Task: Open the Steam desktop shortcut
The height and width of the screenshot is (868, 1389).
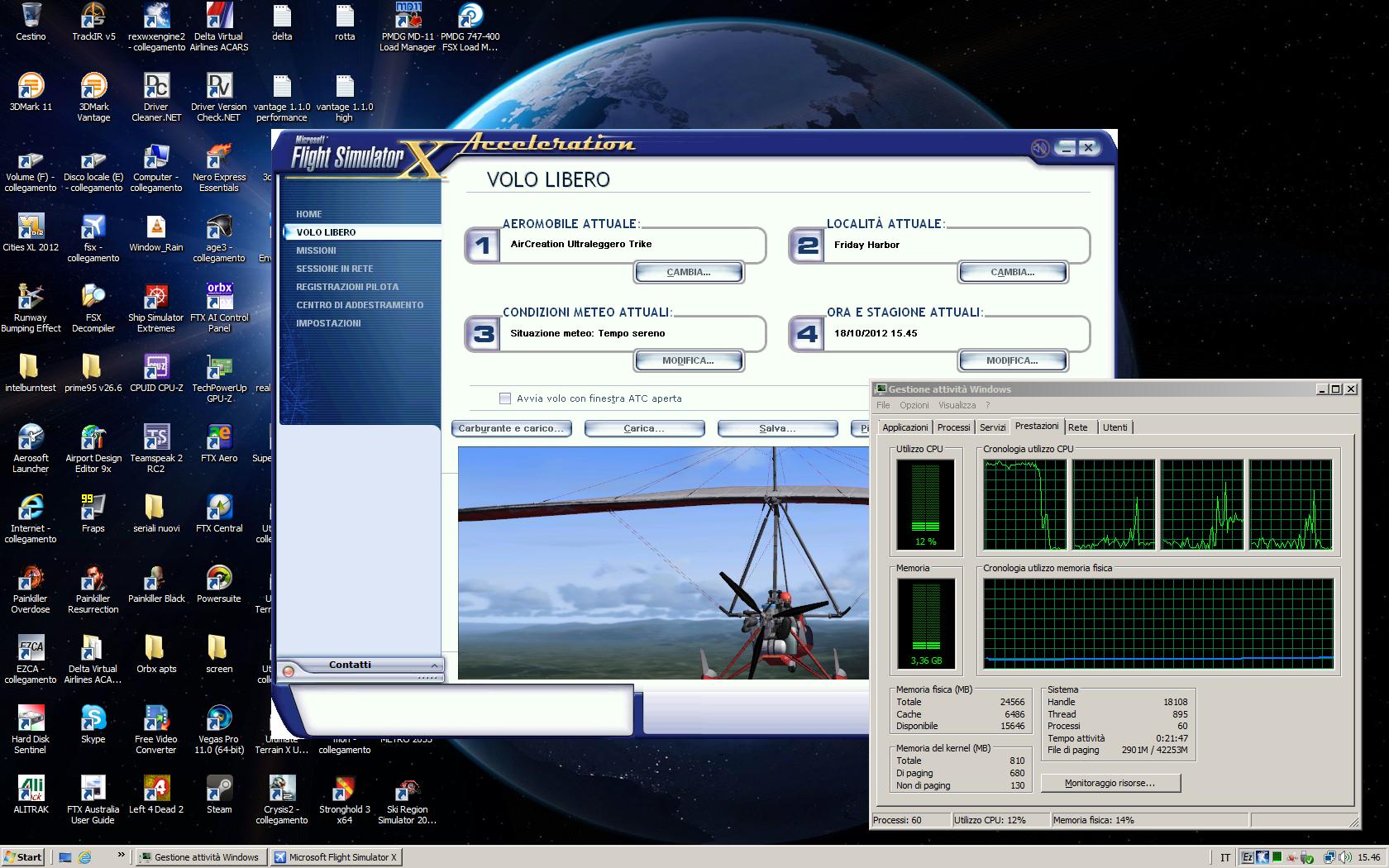Action: coord(219,794)
